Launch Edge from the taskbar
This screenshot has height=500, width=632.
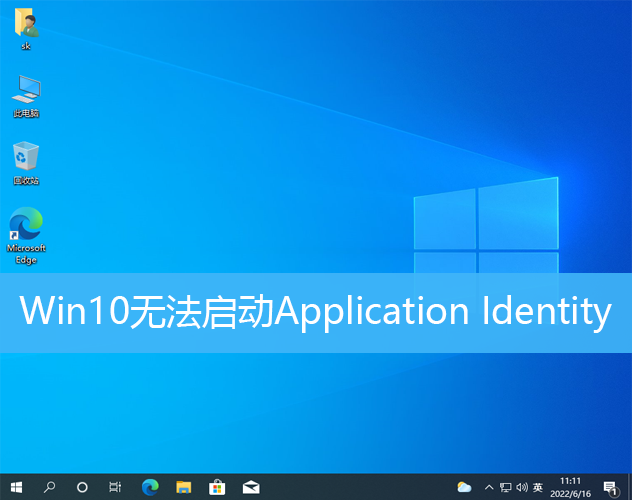pos(150,487)
